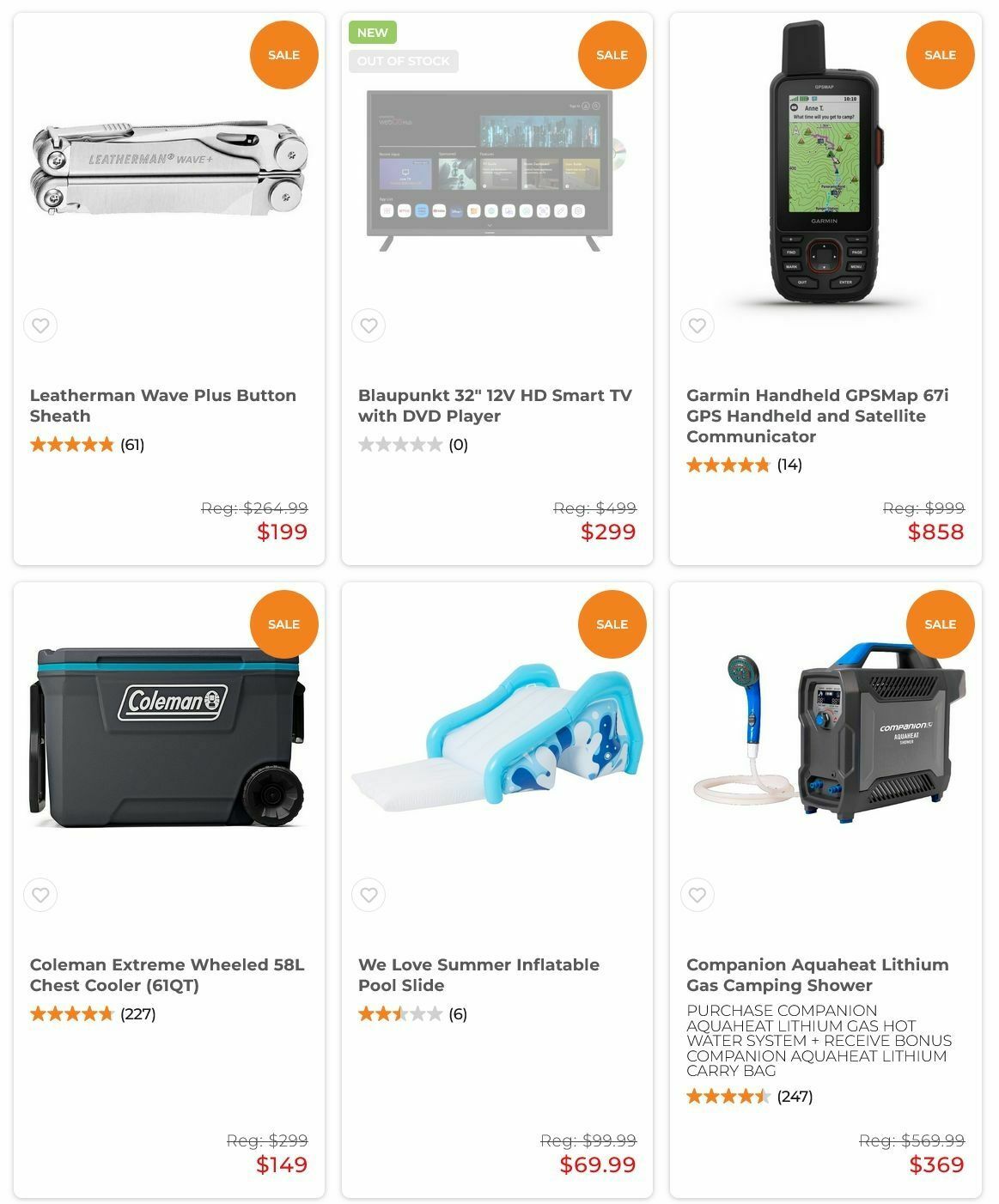Open Companion Aquaheat Lithium Gas Camping Shower
The height and width of the screenshot is (1204, 999).
coord(818,975)
